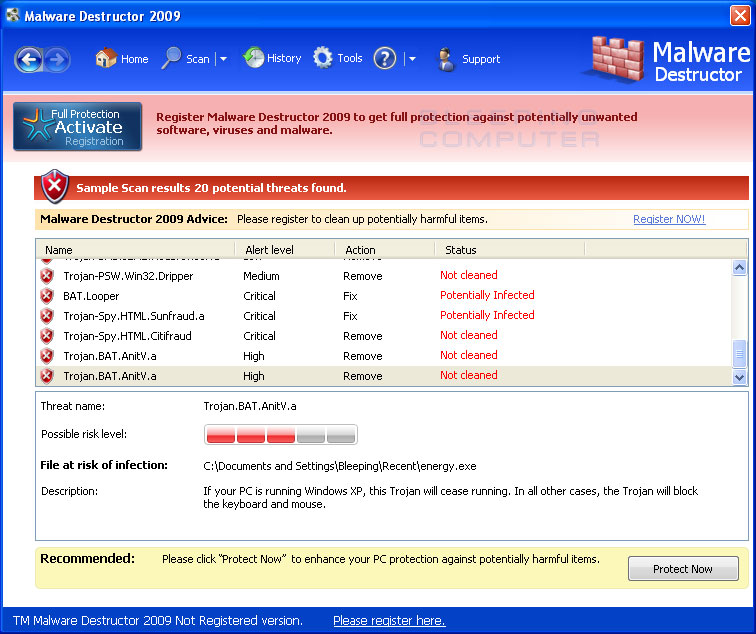
Task: Click the Full Protection Activate Registration banner
Action: (78, 127)
